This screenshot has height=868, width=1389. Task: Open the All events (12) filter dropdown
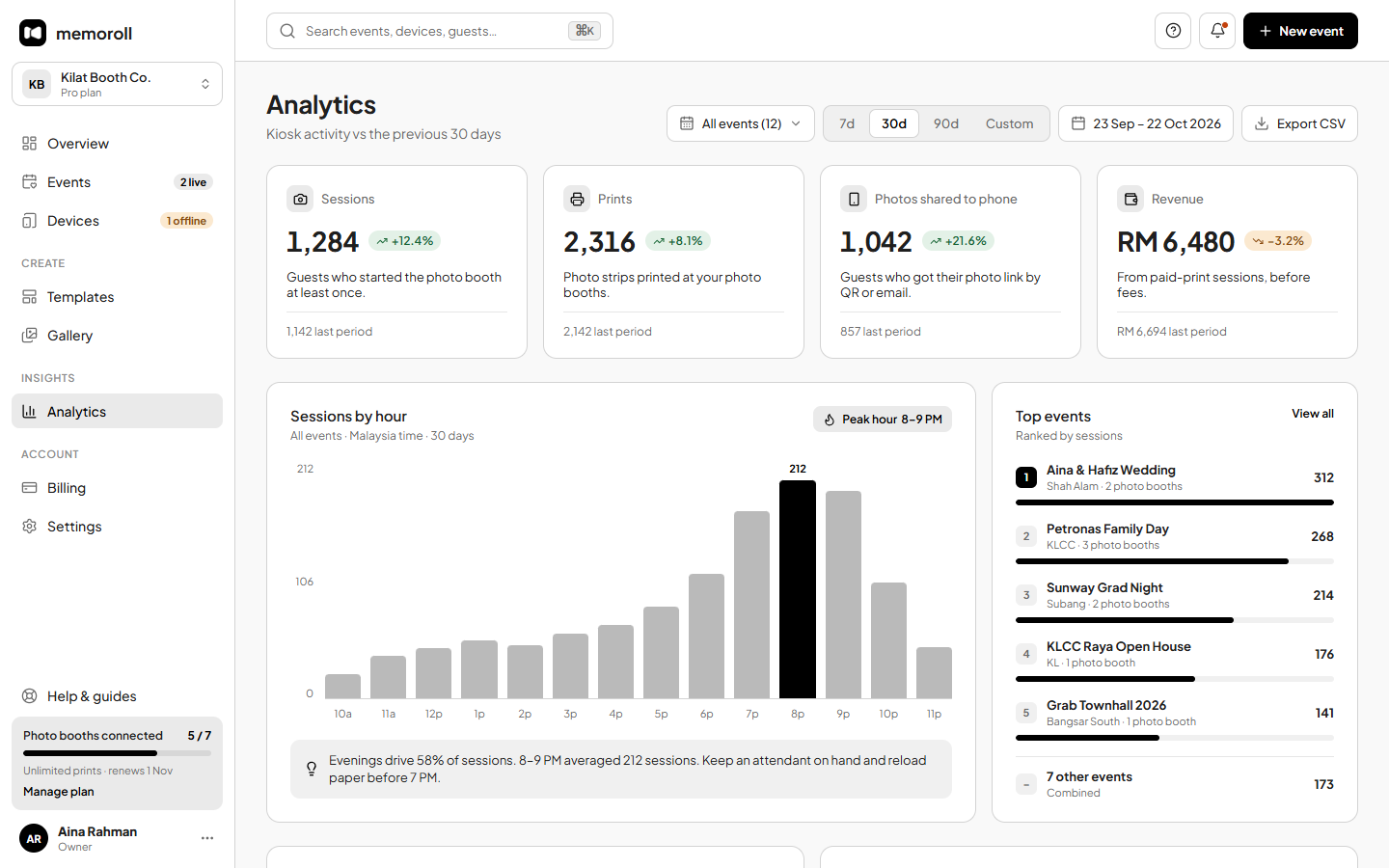pyautogui.click(x=741, y=123)
